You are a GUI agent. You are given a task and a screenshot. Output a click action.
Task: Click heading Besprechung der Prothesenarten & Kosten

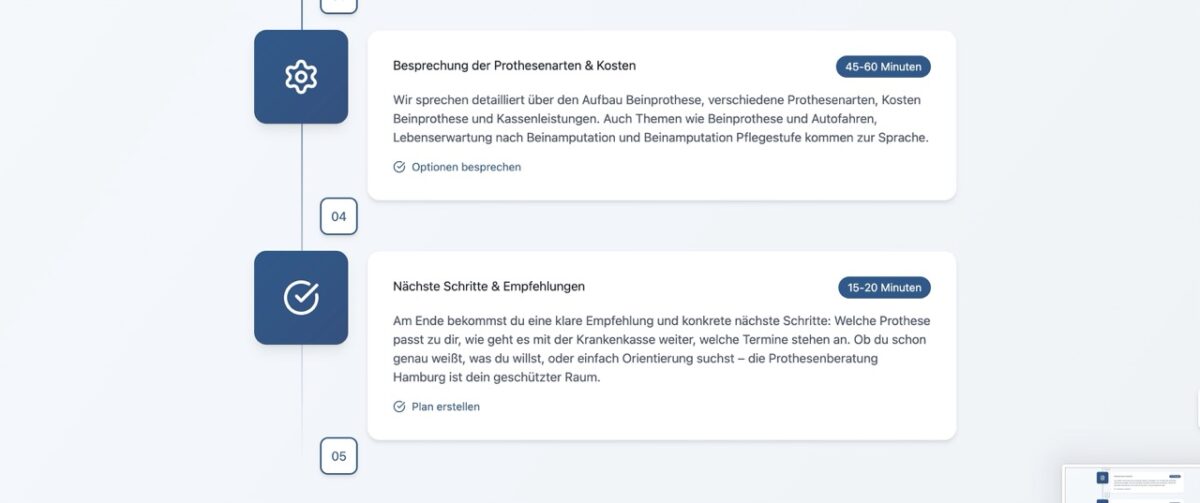[x=515, y=66]
